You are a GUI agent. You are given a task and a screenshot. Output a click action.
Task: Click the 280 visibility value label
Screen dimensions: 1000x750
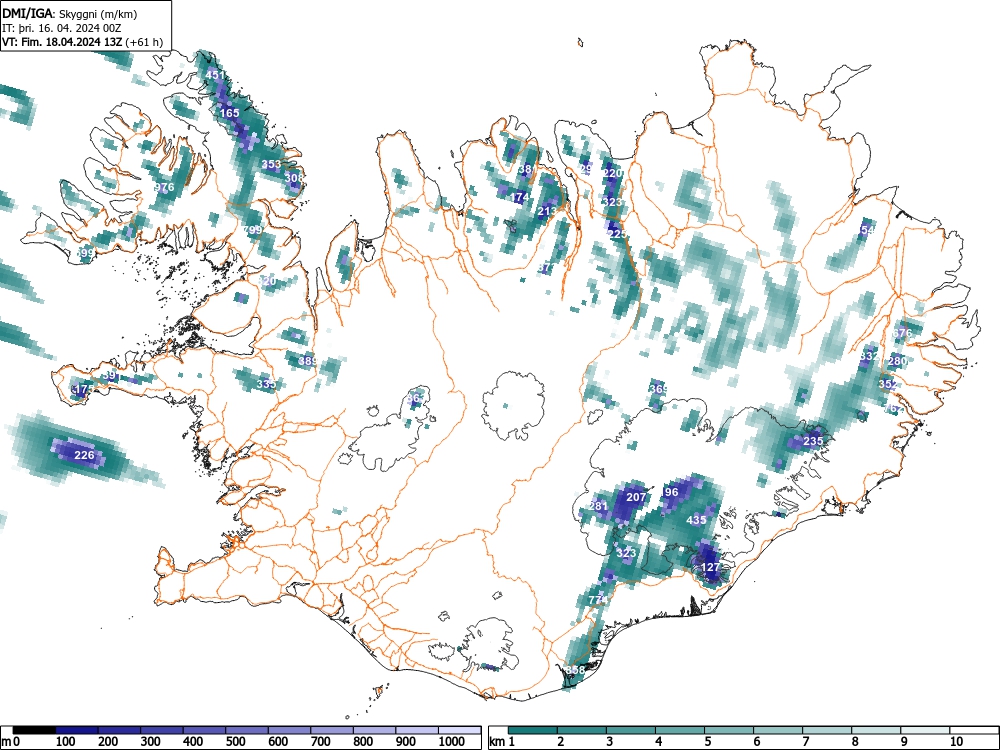pyautogui.click(x=897, y=361)
